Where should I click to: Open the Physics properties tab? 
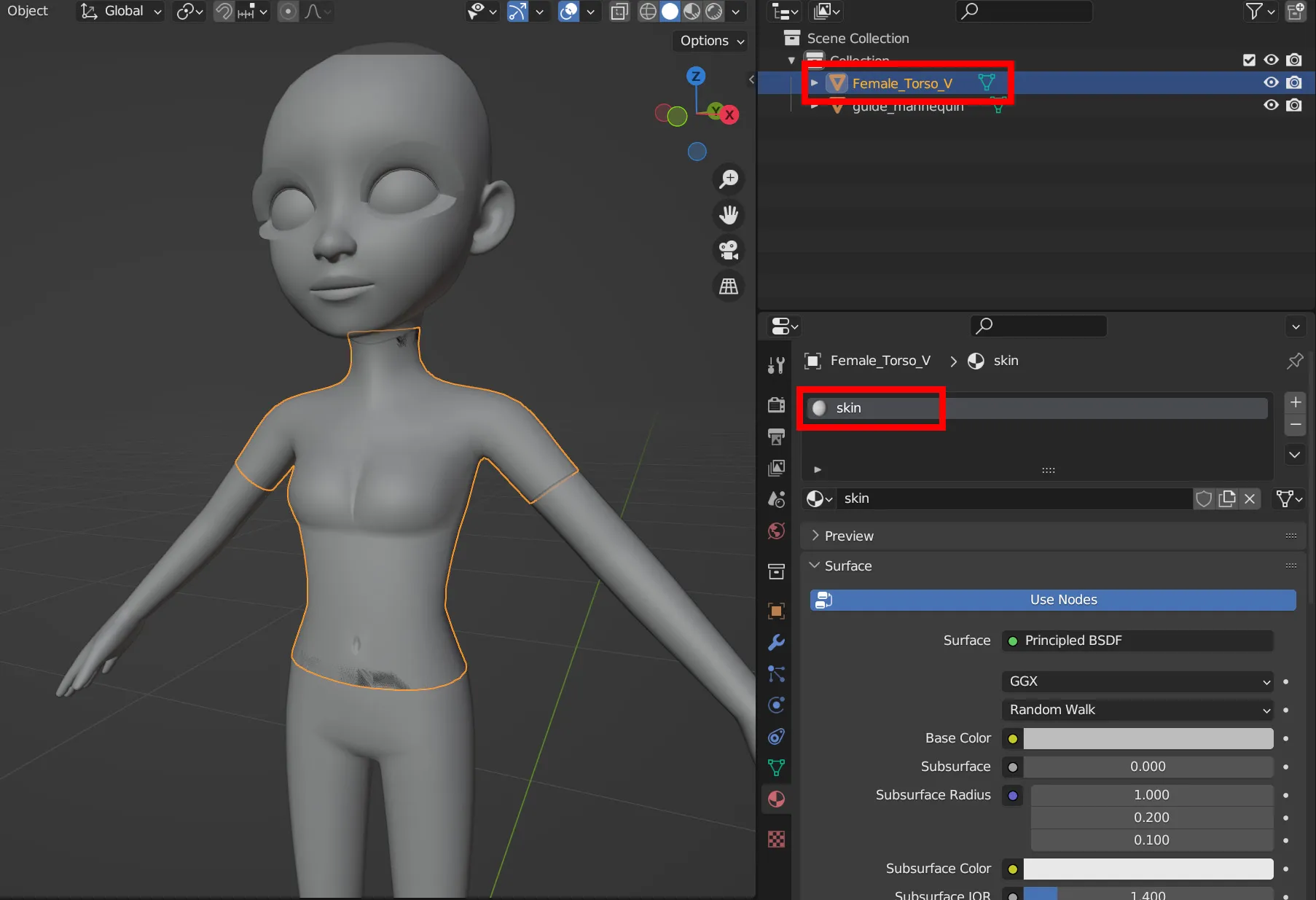point(776,705)
